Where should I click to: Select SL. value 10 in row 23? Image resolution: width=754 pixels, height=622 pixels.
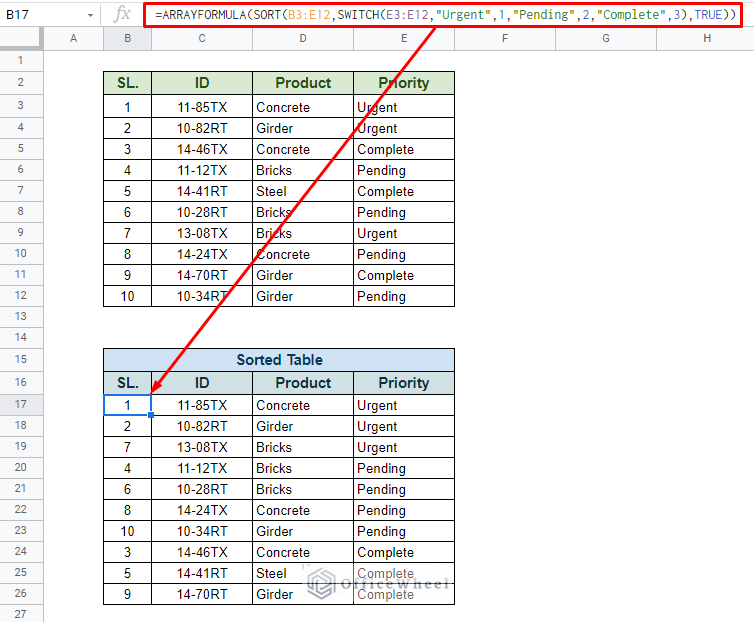click(x=127, y=531)
